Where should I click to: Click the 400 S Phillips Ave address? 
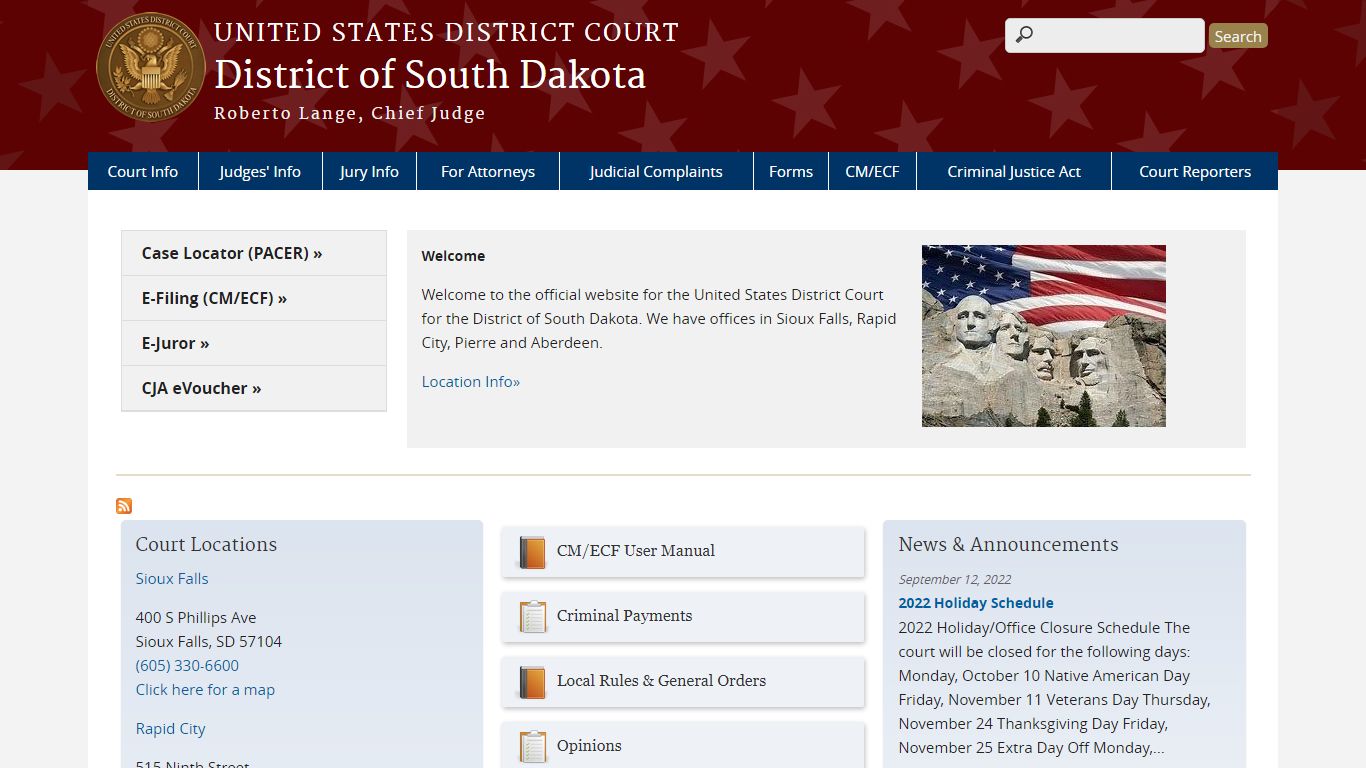[196, 617]
